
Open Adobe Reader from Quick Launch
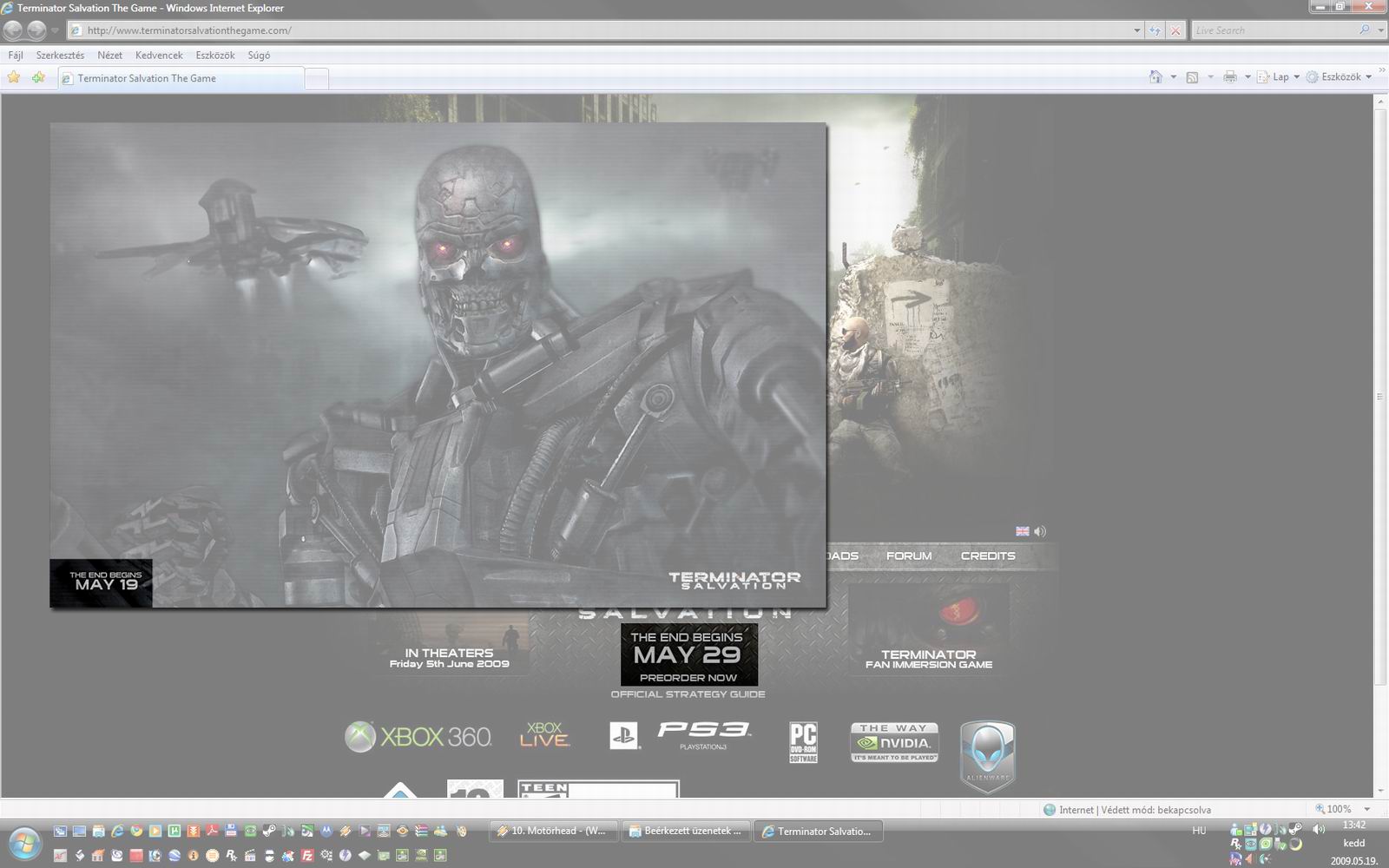[212, 831]
